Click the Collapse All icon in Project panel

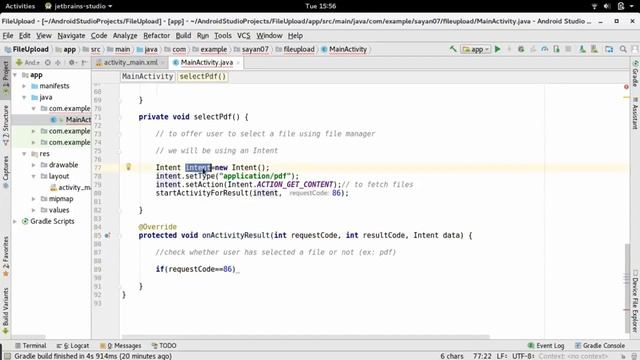[58, 62]
